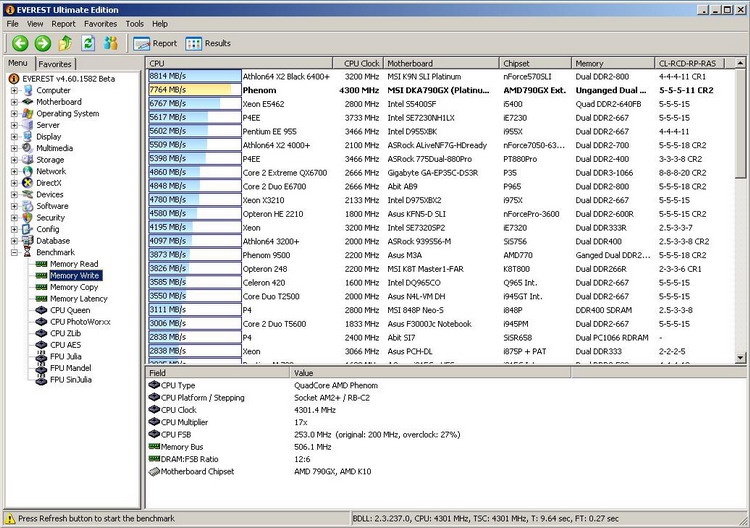Viewport: 750px width, 528px height.
Task: Select FPU SinJulia benchmark
Action: click(71, 380)
